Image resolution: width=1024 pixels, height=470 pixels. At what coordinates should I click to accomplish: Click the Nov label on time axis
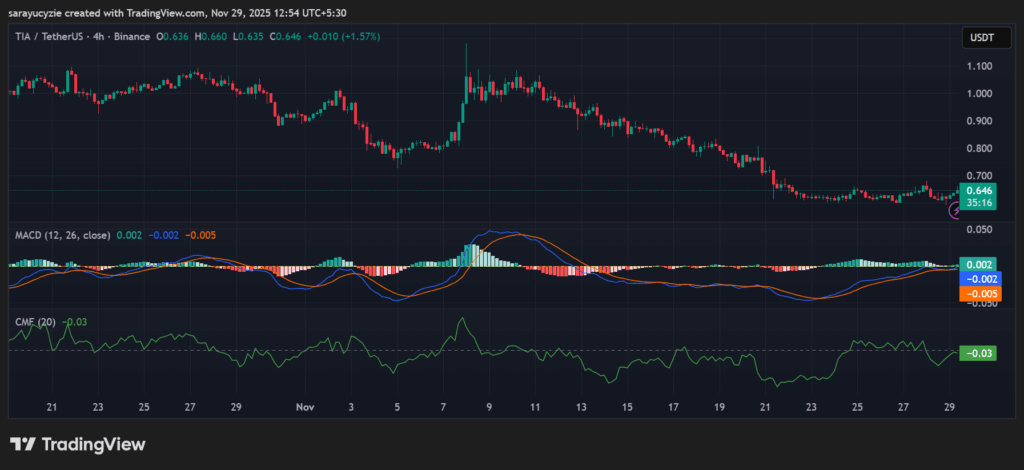coord(305,408)
